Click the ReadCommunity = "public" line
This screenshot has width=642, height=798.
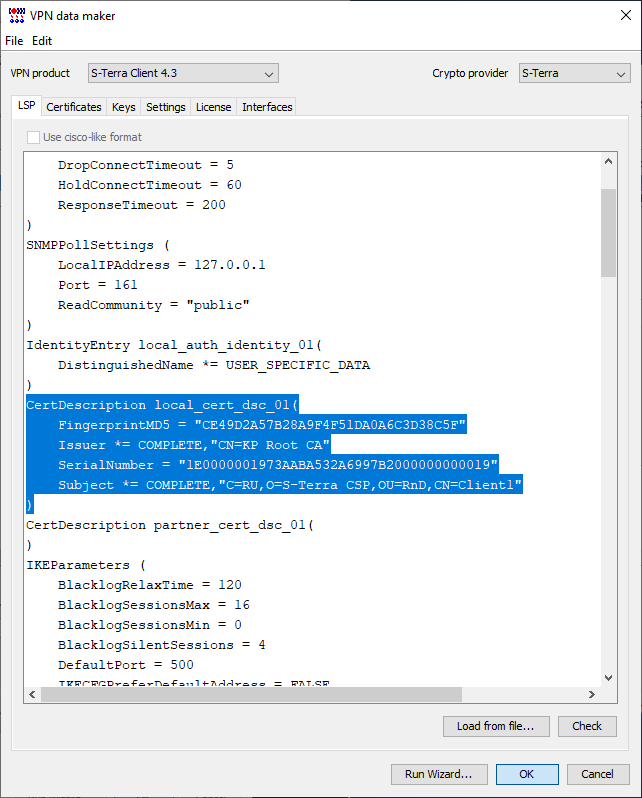click(153, 305)
